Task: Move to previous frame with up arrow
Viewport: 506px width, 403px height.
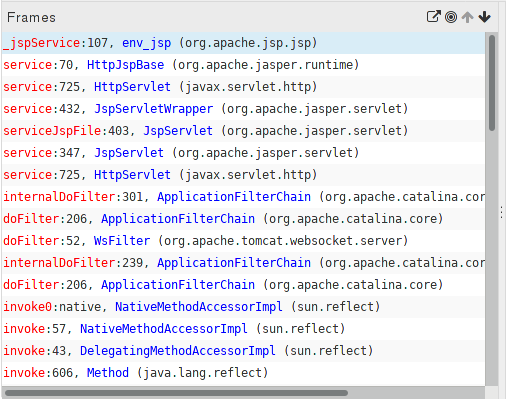Action: [x=468, y=17]
